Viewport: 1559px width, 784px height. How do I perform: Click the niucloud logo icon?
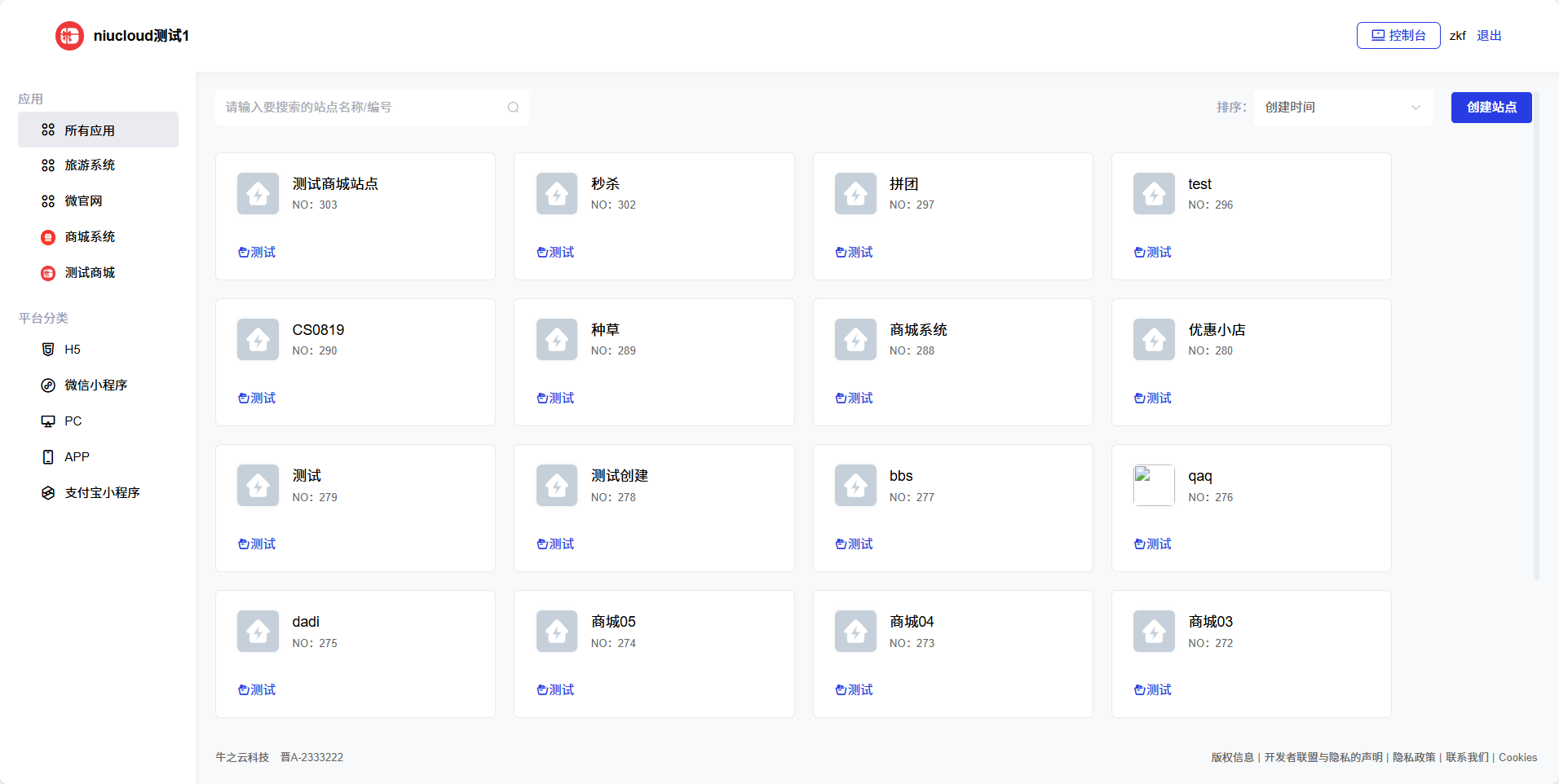point(69,36)
